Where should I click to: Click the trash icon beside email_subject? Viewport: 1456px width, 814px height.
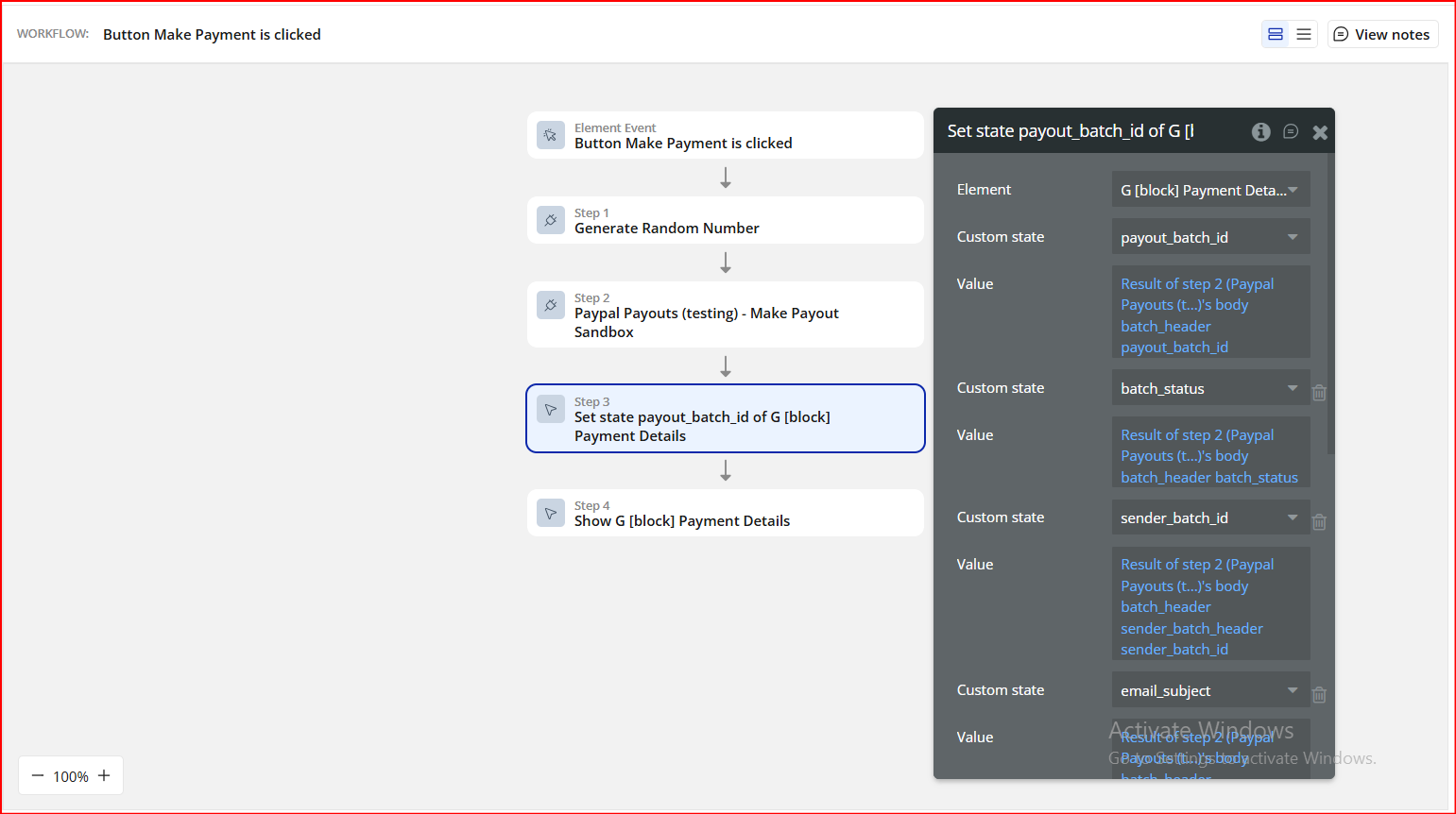[x=1320, y=695]
